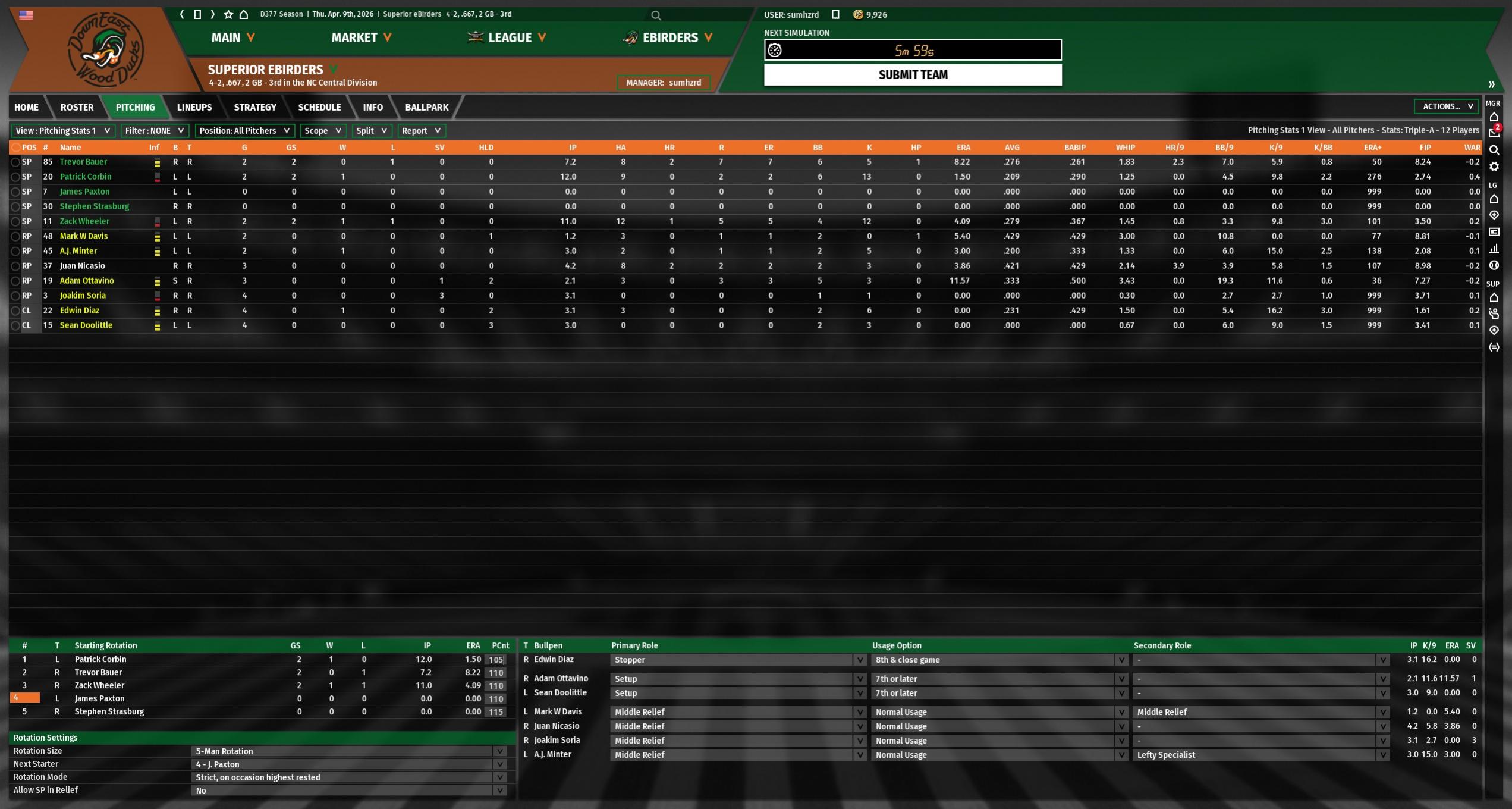This screenshot has width=1512, height=809.
Task: Click the bookmark star icon
Action: [x=228, y=14]
